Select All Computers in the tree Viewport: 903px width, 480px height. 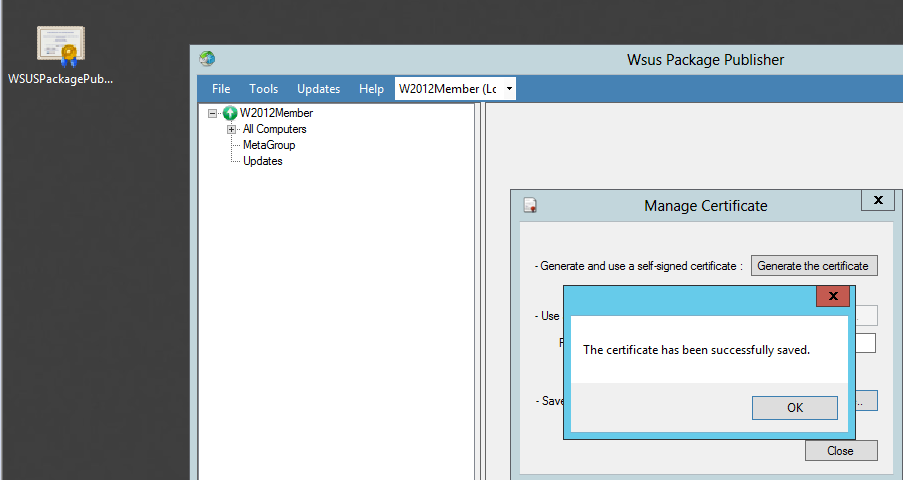point(275,129)
